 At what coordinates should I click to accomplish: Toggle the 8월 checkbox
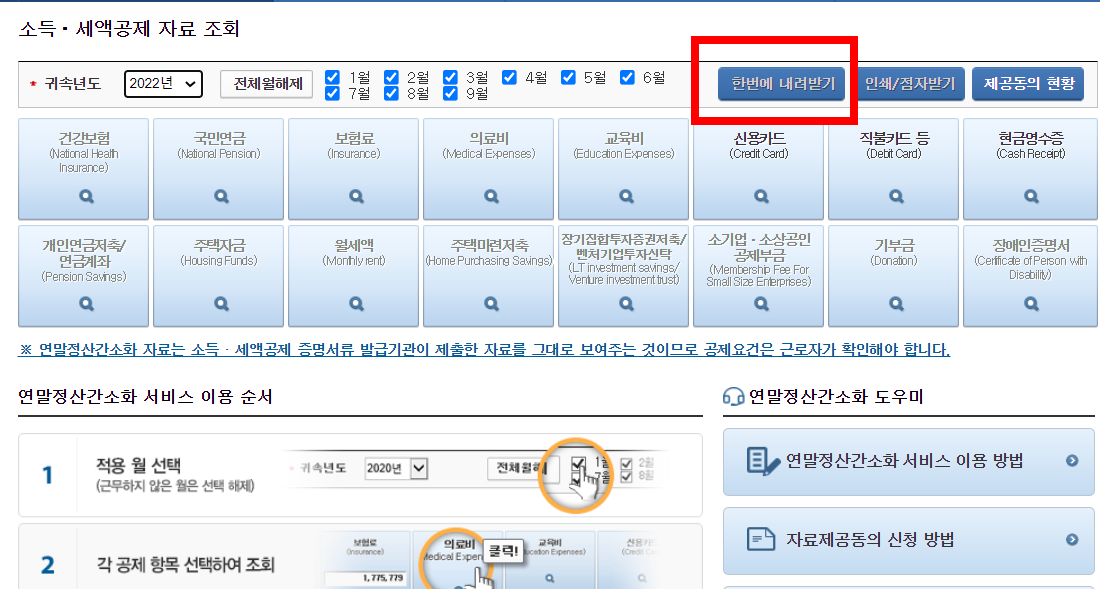click(391, 93)
